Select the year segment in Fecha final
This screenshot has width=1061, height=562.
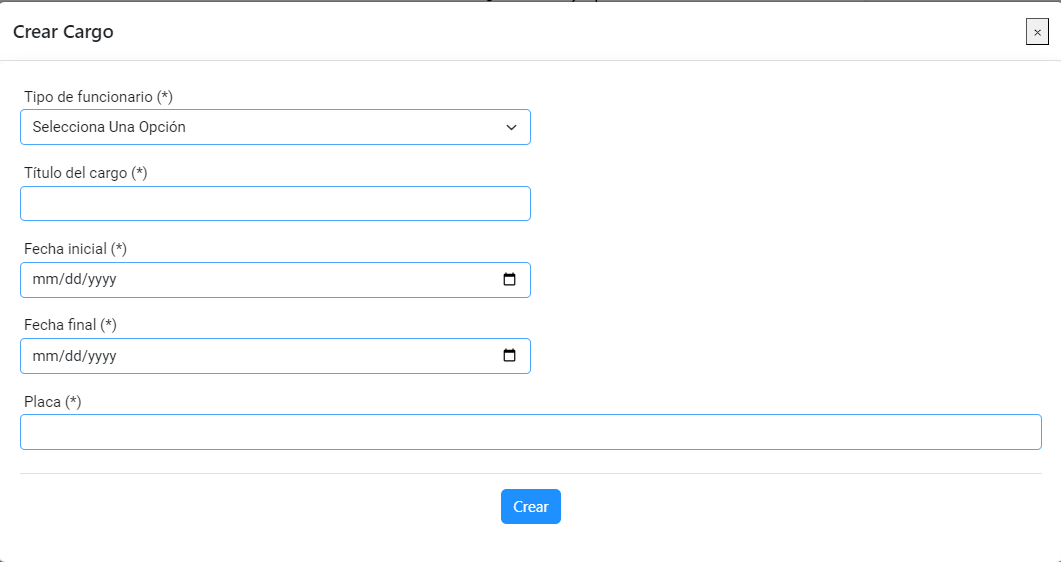pyautogui.click(x=101, y=356)
